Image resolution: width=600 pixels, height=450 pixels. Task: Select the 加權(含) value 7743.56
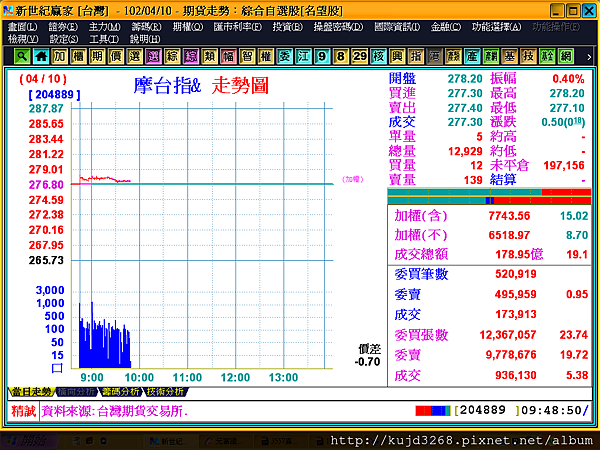click(x=509, y=216)
